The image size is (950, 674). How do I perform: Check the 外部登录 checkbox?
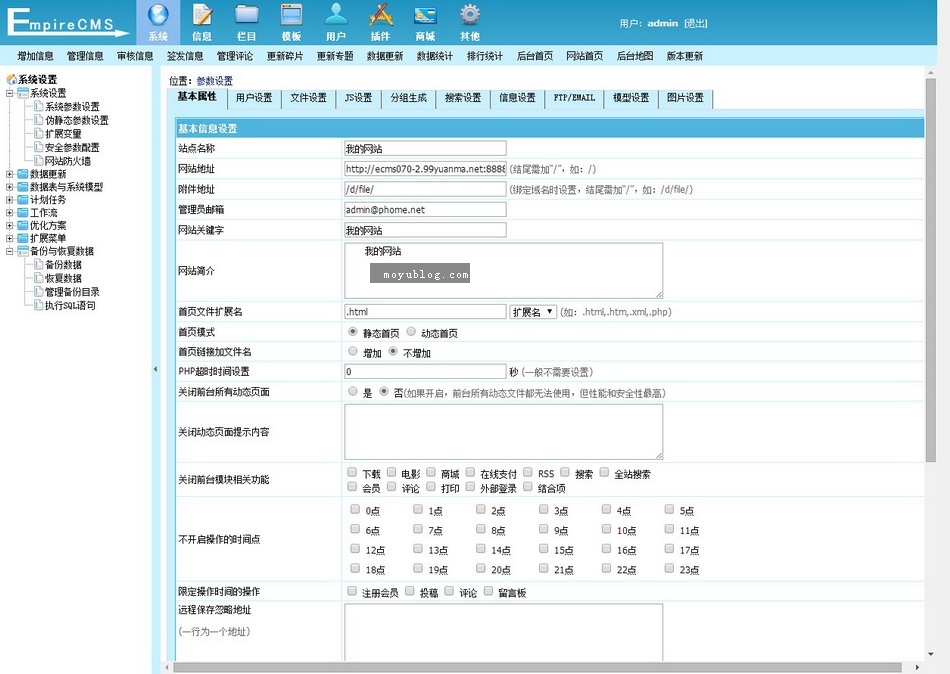point(470,487)
